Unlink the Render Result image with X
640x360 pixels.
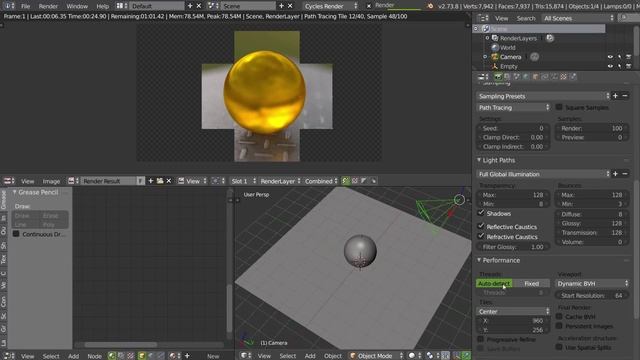[169, 181]
